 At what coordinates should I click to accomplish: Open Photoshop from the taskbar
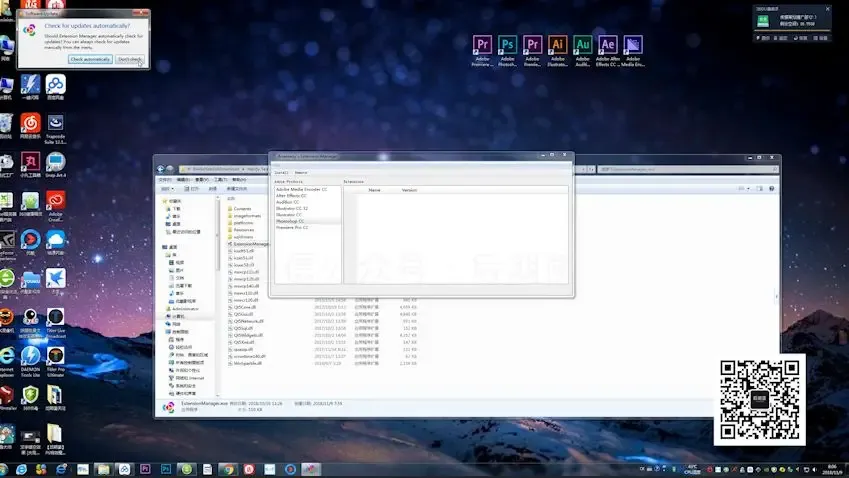pyautogui.click(x=166, y=469)
